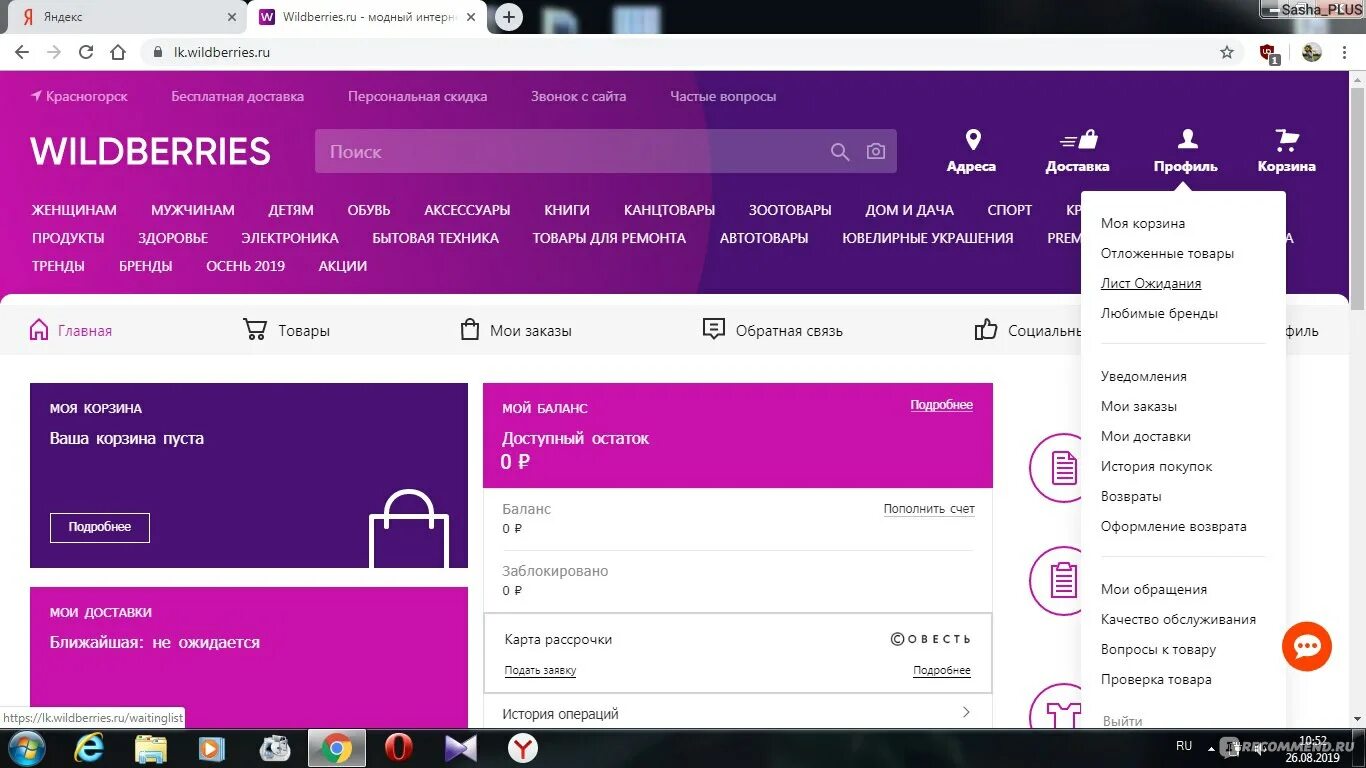Select Обратная связь tab
Screen dimensions: 1366x768
(773, 330)
